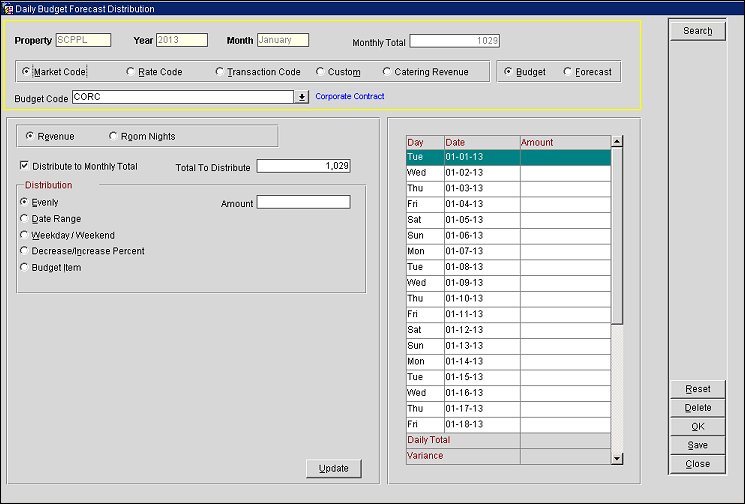The height and width of the screenshot is (504, 745).
Task: Click the Update button
Action: click(333, 469)
